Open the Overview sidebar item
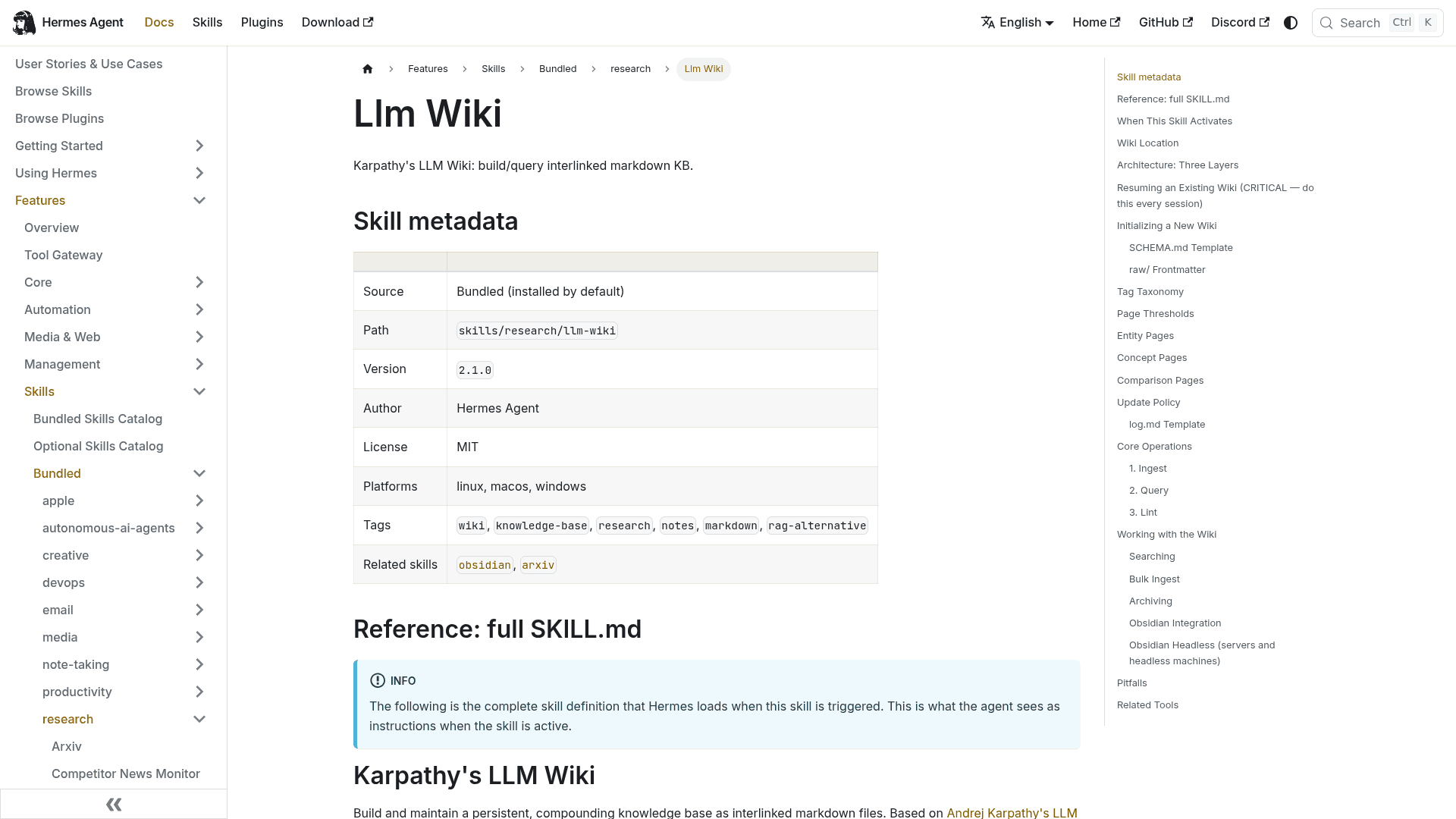Image resolution: width=1456 pixels, height=819 pixels. coord(52,227)
